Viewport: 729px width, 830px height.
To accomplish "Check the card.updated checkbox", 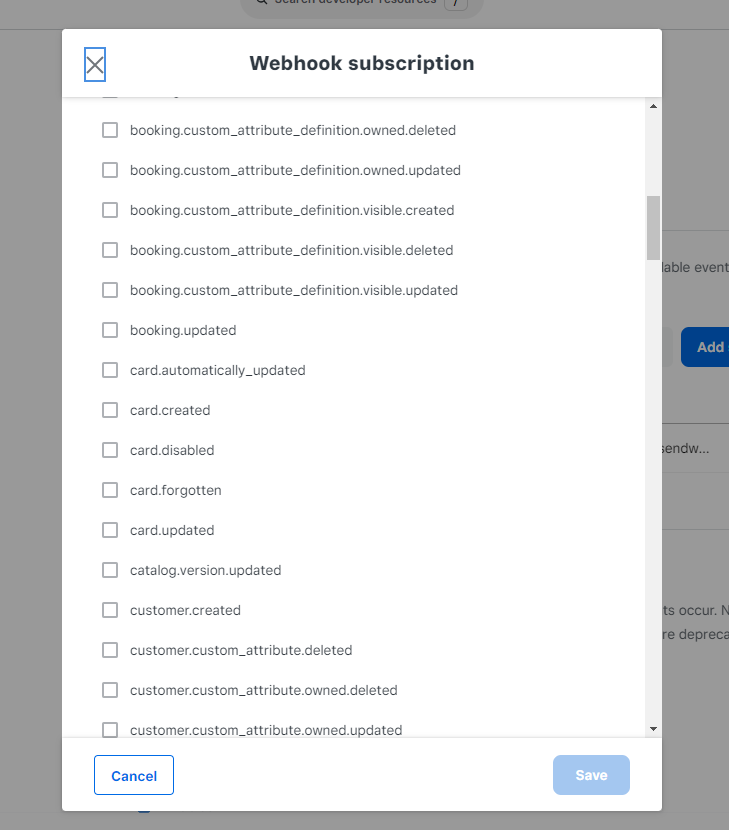I will point(110,530).
